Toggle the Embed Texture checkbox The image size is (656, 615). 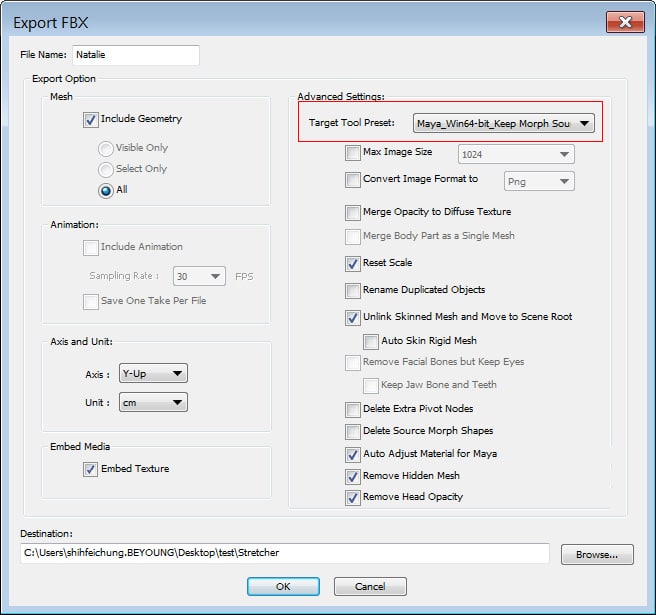coord(90,469)
